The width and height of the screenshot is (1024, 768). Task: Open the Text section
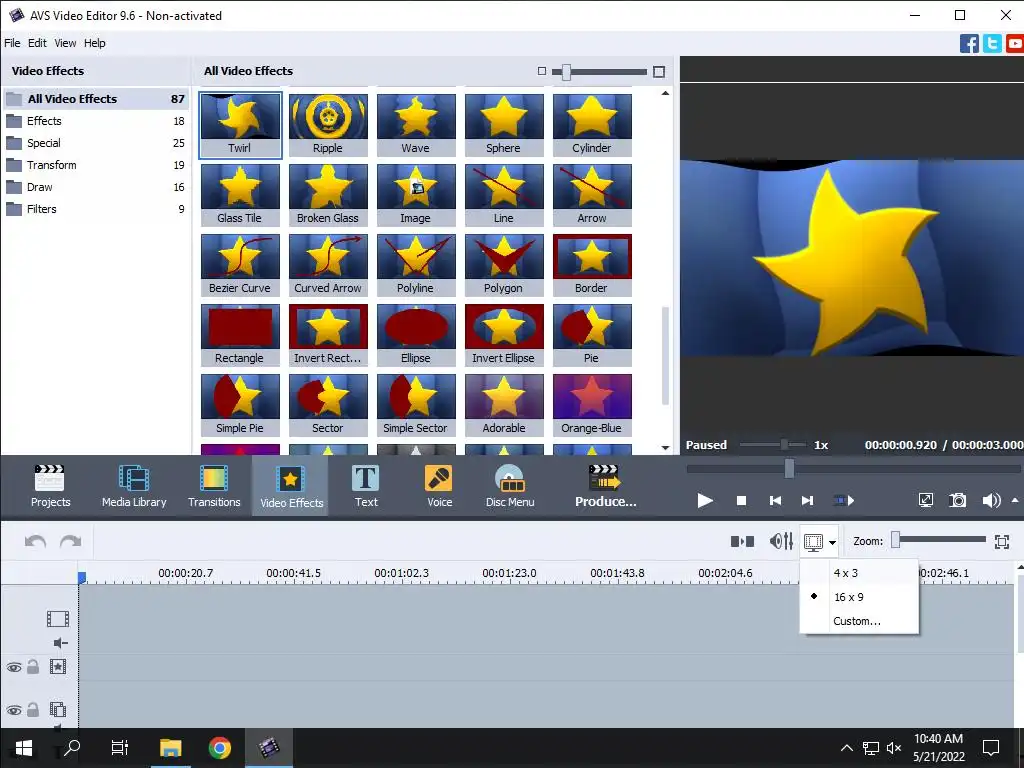coord(366,485)
